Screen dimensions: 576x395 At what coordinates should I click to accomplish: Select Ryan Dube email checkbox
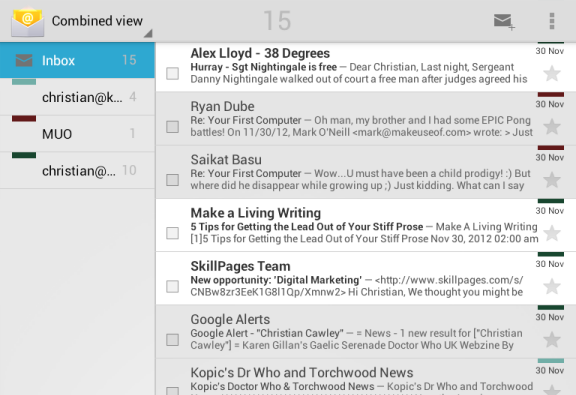(x=172, y=127)
